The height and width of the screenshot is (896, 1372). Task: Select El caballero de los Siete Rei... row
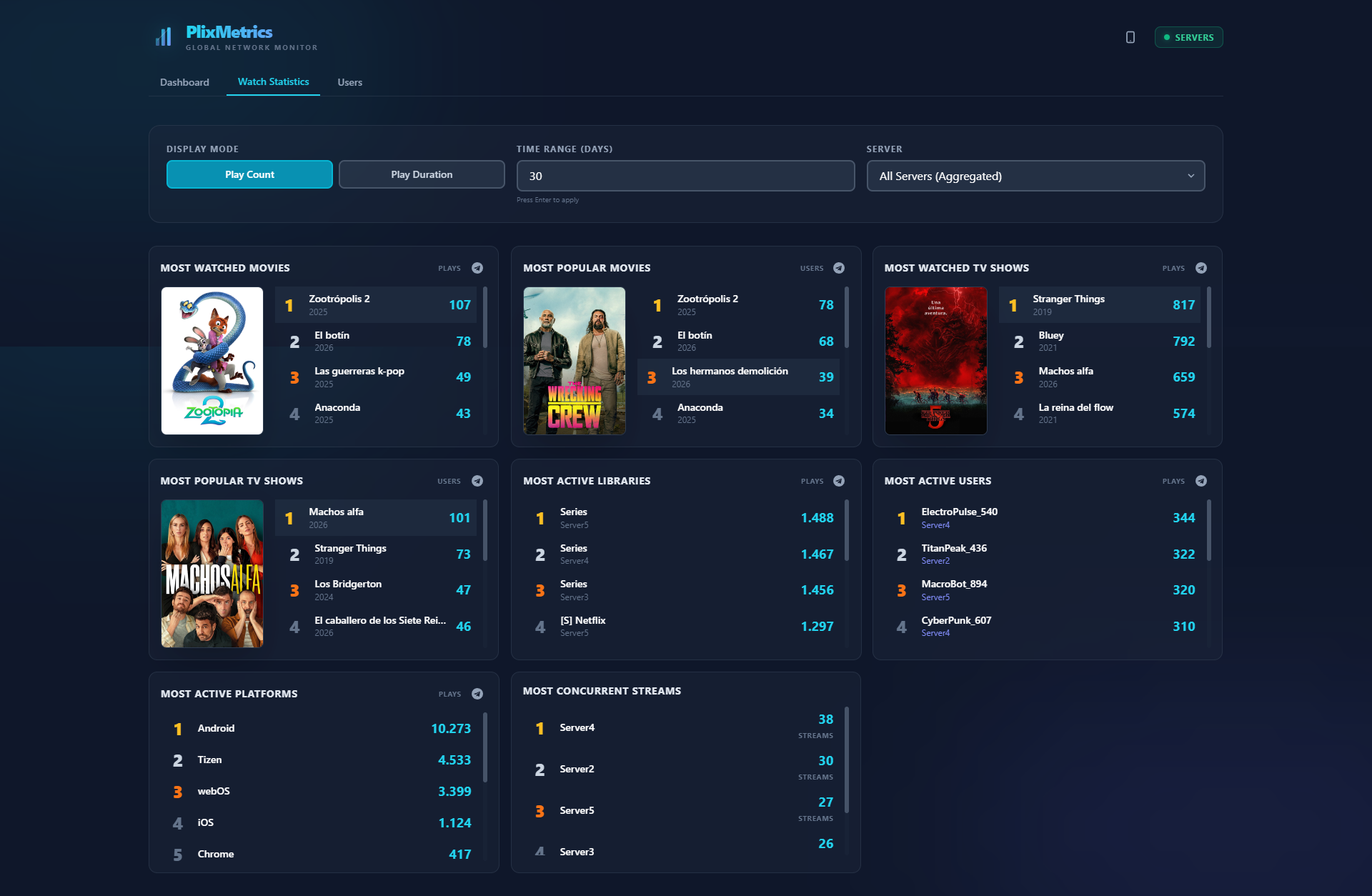tap(376, 626)
